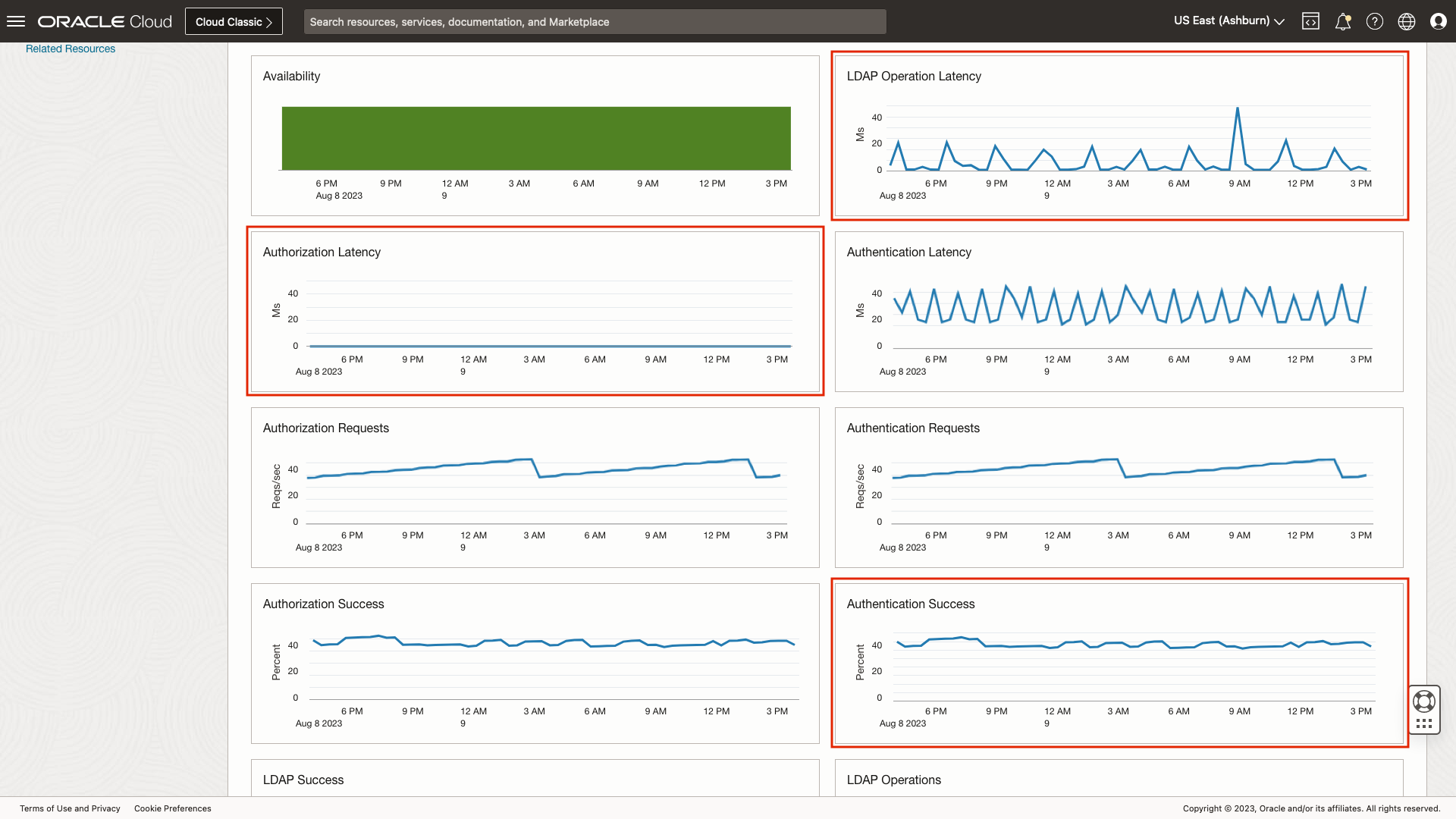Click the grip dots below support icon
Viewport: 1456px width, 819px height.
click(1423, 724)
